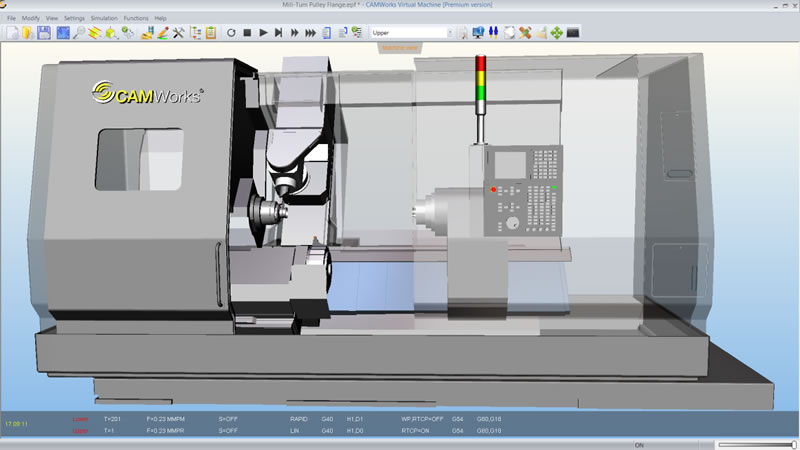
Task: Open the Settings menu
Action: point(74,18)
